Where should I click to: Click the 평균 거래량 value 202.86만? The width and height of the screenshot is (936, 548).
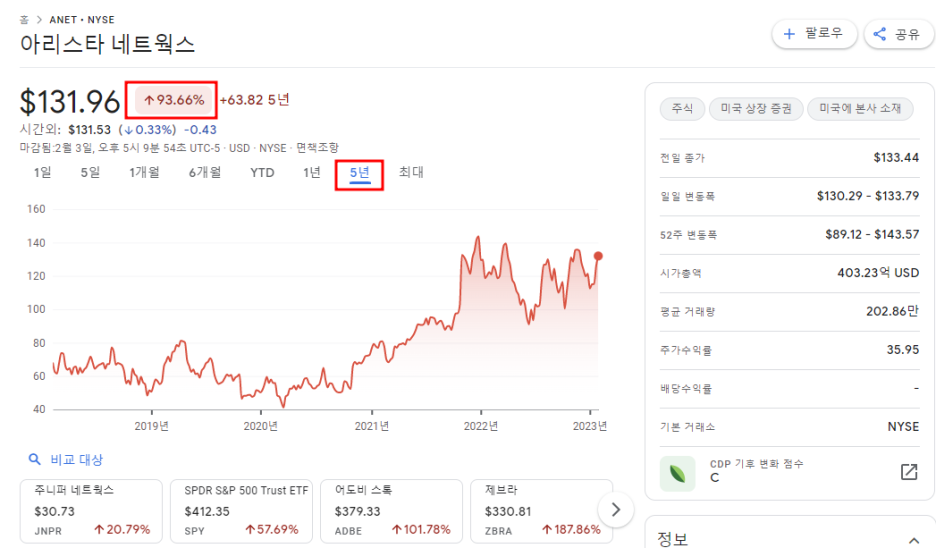point(892,311)
